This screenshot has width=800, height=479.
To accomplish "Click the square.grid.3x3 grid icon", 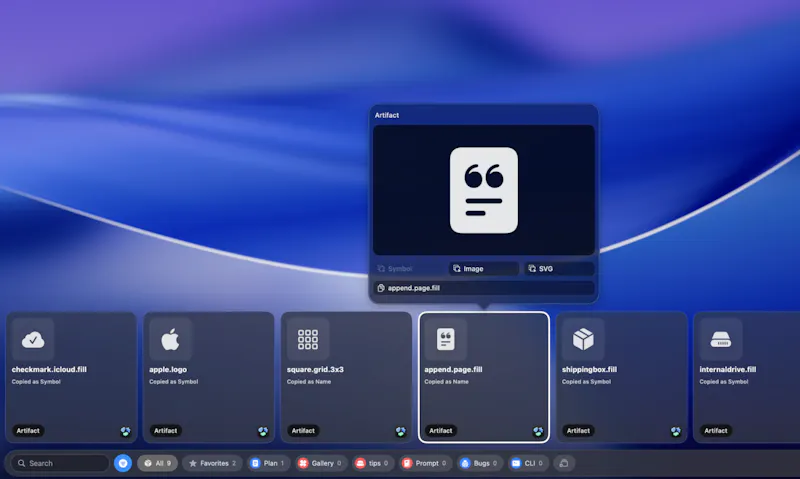I will (x=308, y=339).
